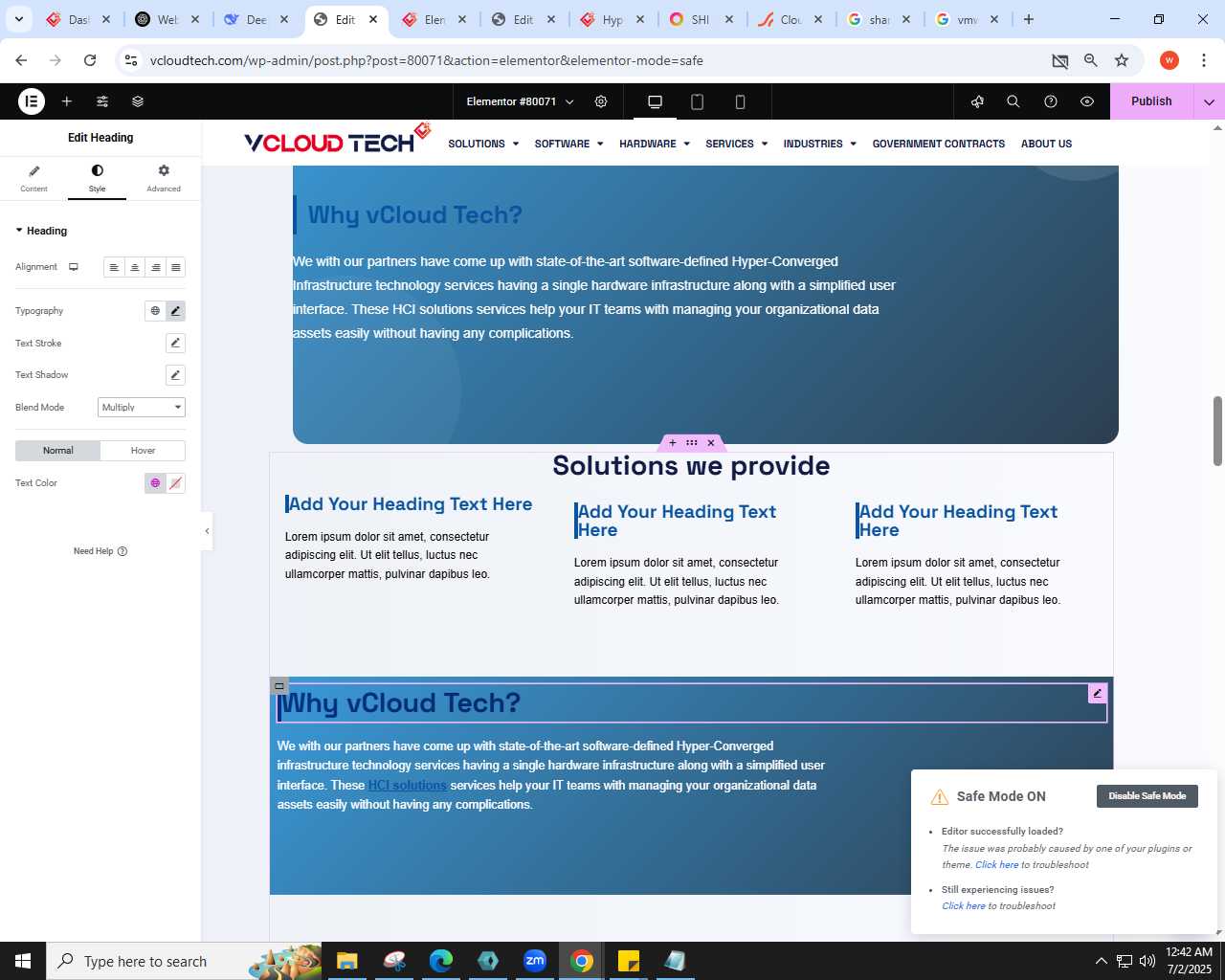
Task: Open Elementor #80071 document dropdown
Action: (x=520, y=101)
